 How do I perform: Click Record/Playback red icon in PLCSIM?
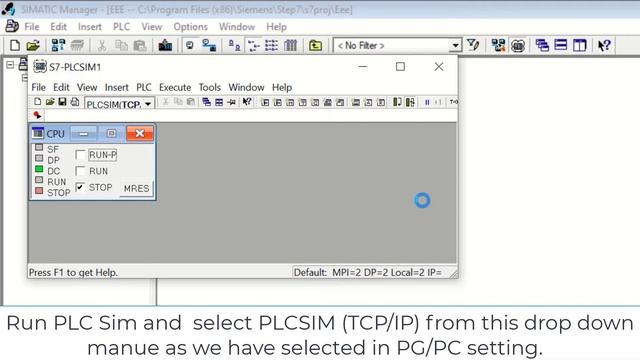pyautogui.click(x=37, y=115)
